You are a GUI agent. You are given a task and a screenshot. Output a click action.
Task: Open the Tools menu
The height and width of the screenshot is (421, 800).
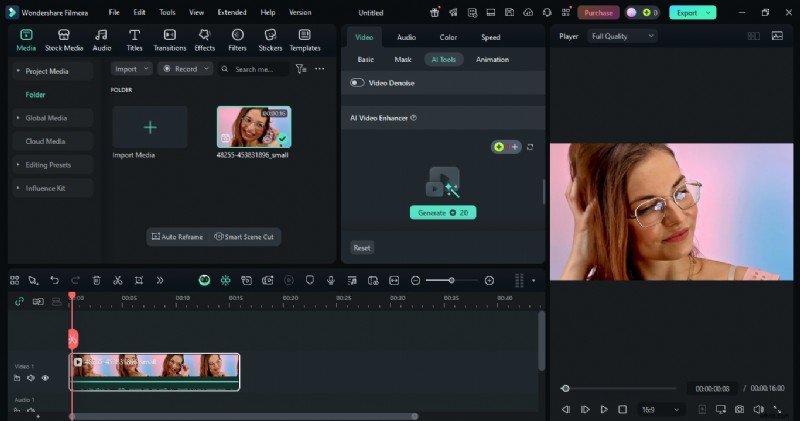click(x=167, y=13)
